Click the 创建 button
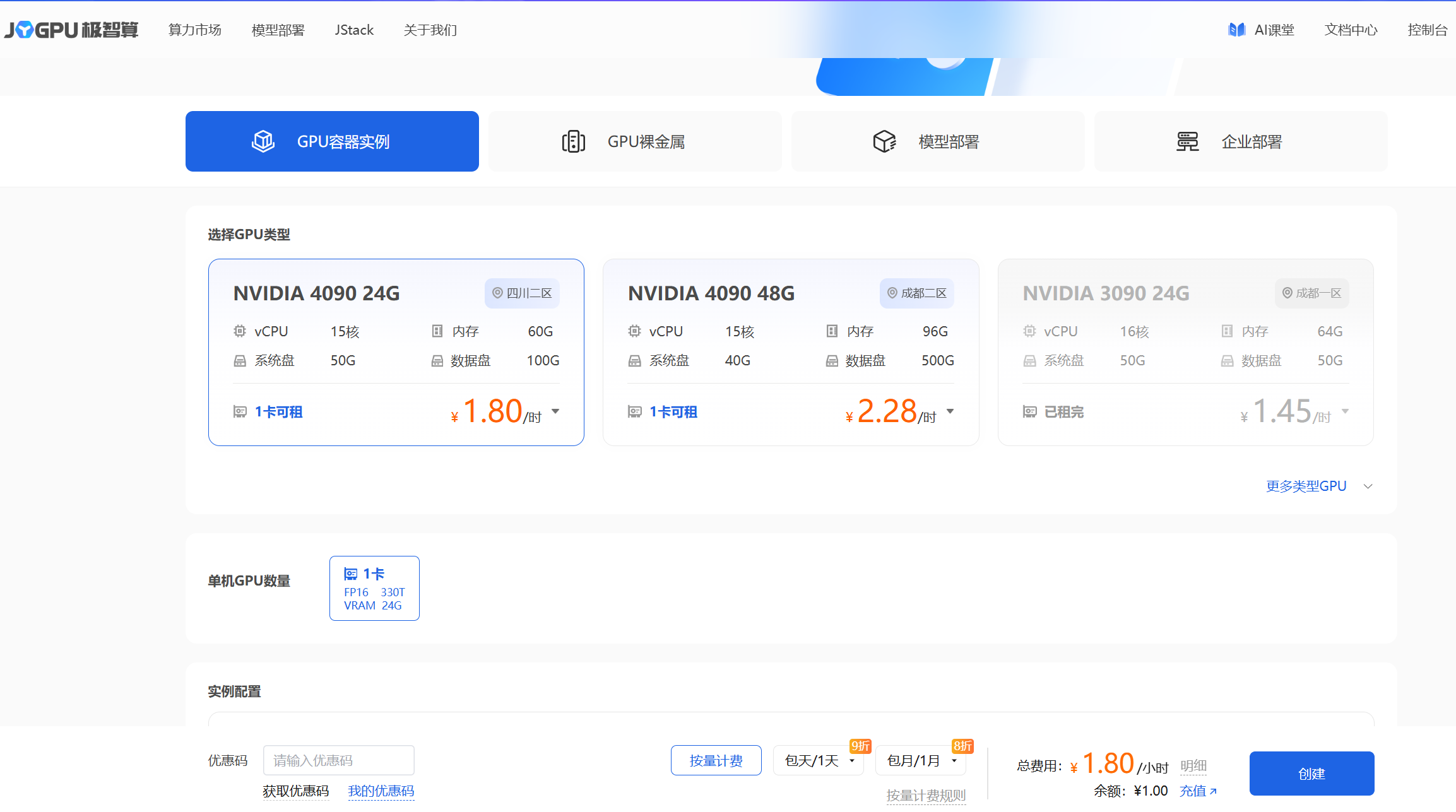Screen dimensions: 1456x812 point(1311,774)
